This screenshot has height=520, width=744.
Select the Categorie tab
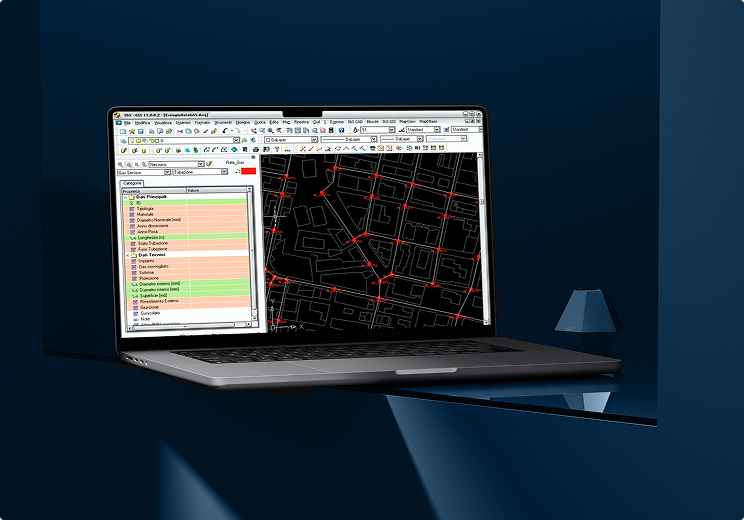point(132,183)
